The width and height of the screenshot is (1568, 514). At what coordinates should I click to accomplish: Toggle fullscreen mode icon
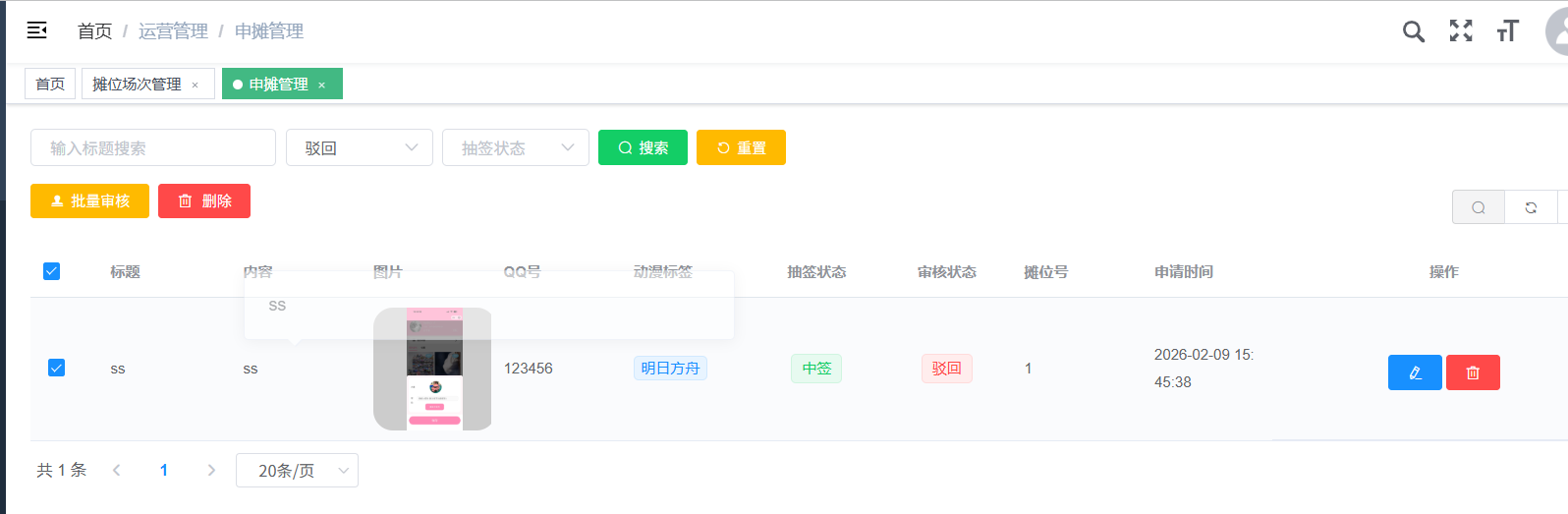tap(1461, 31)
